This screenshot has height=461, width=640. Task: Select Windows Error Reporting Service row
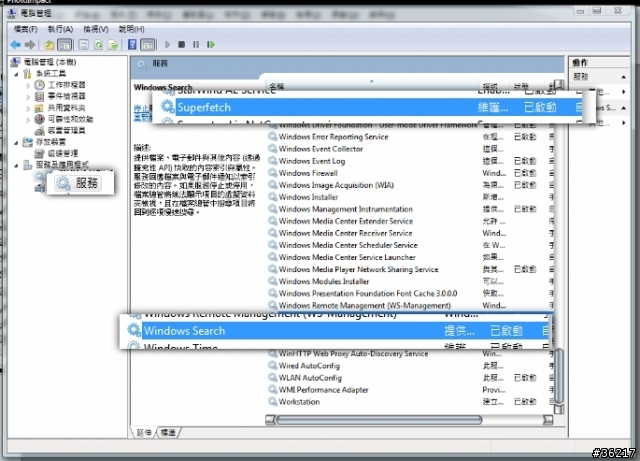(410, 137)
